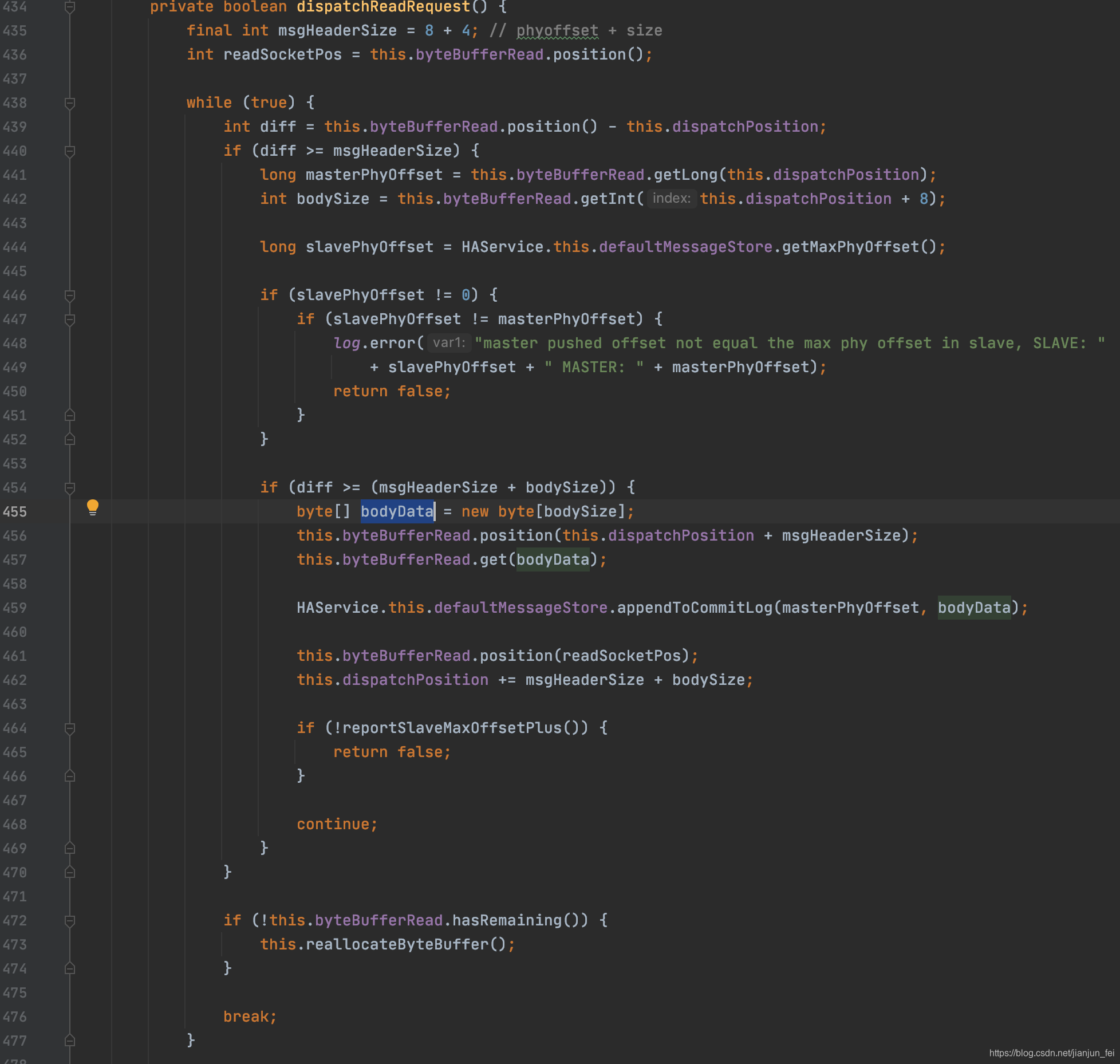1120x1064 pixels.
Task: Click the yellow lightbulb quick-fix icon
Action: click(92, 507)
